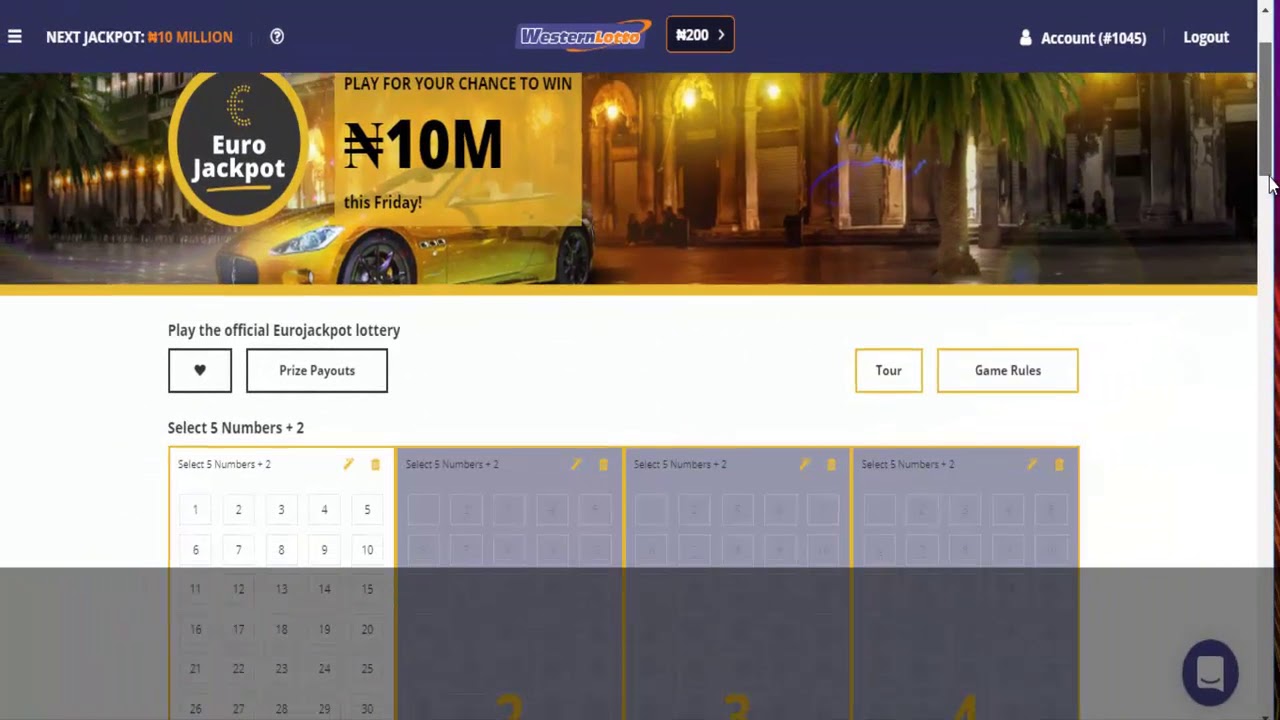The image size is (1280, 720).
Task: Click trash icon on second ticket
Action: click(x=603, y=464)
